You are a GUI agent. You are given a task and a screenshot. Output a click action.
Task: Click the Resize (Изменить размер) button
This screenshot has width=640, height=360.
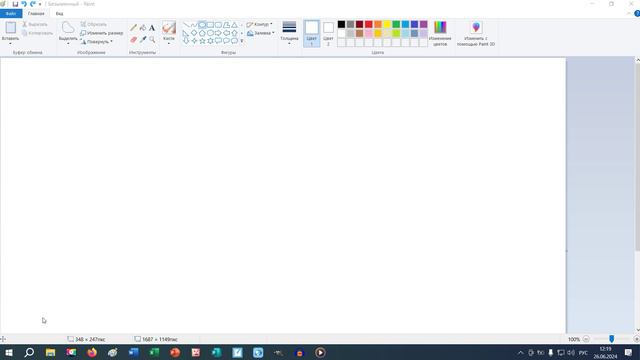coord(102,33)
